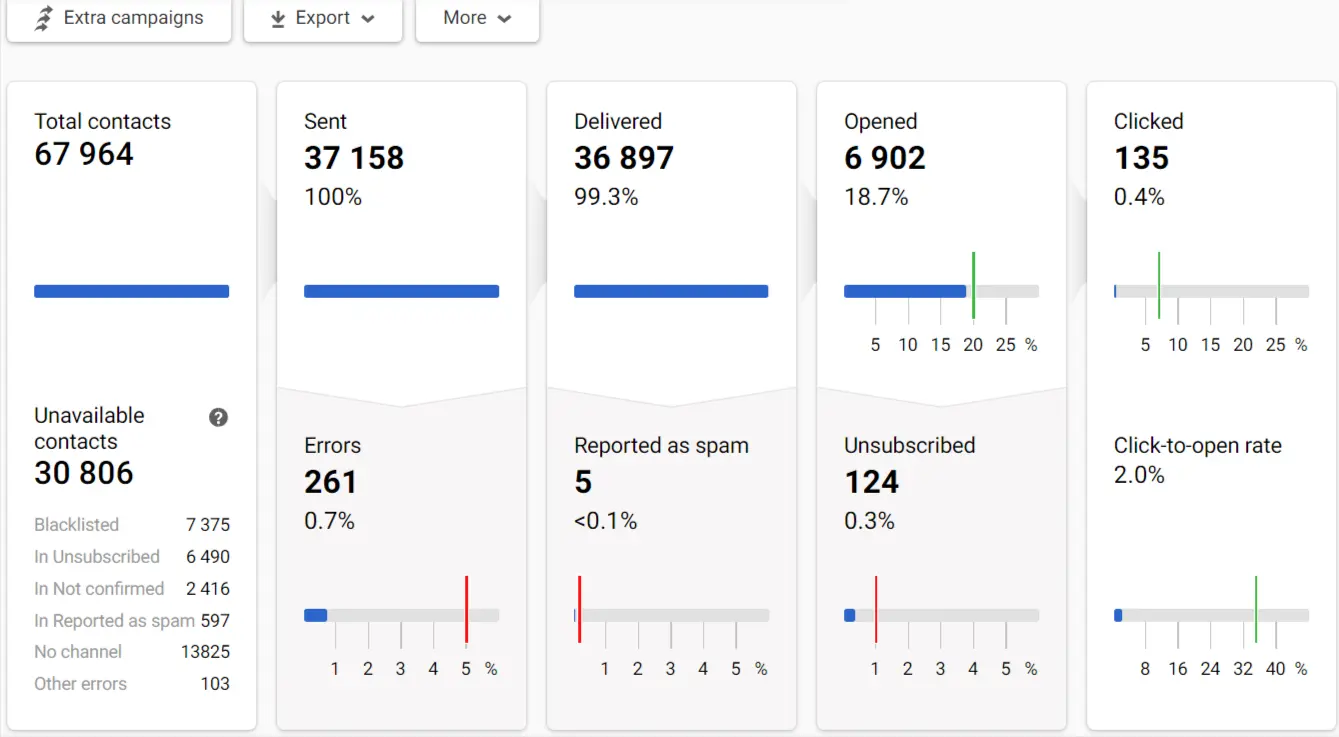Click the Blacklisted row label

click(76, 524)
